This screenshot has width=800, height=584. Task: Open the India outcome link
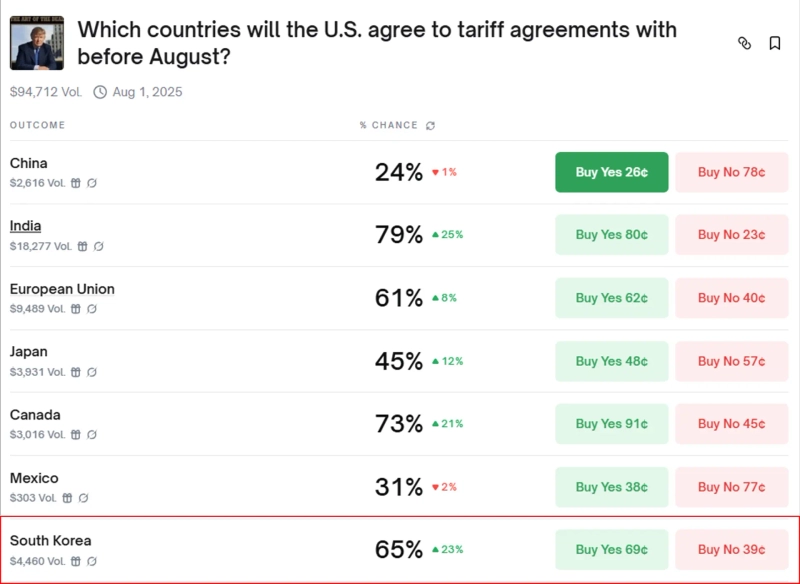point(26,226)
